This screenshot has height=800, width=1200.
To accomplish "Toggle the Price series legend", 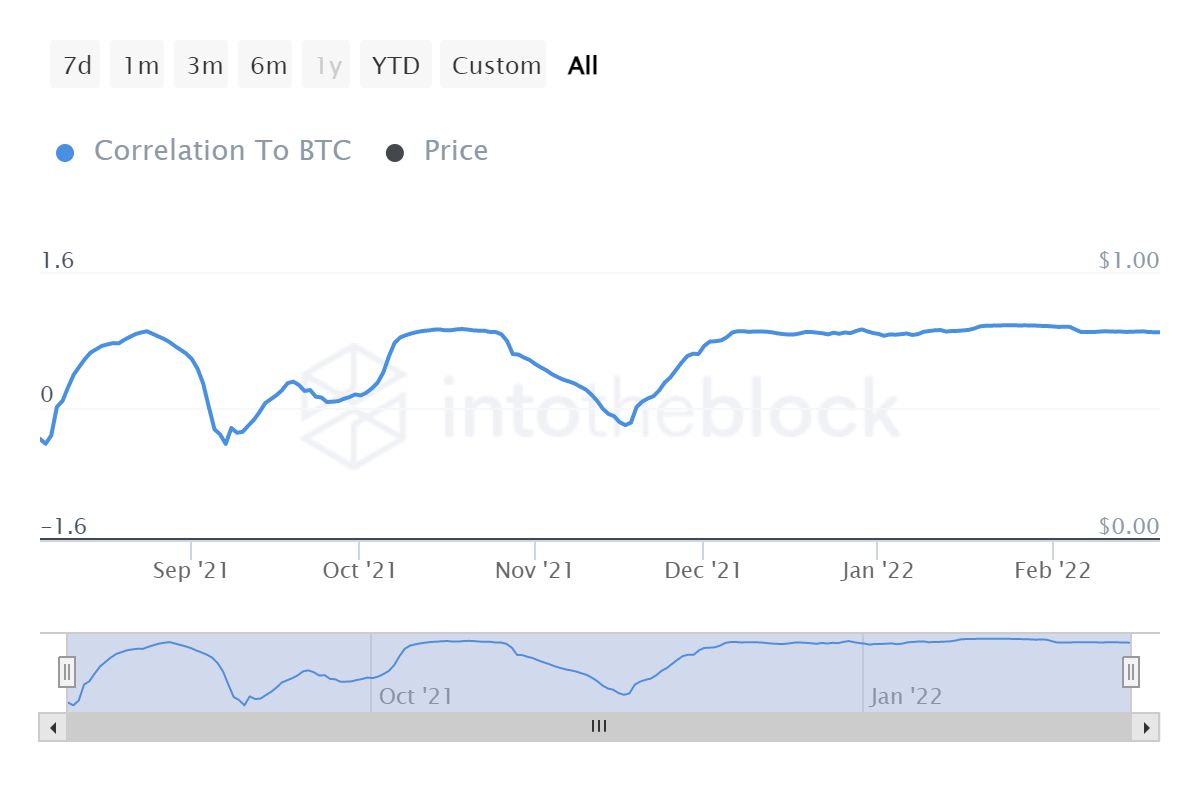I will coord(456,151).
